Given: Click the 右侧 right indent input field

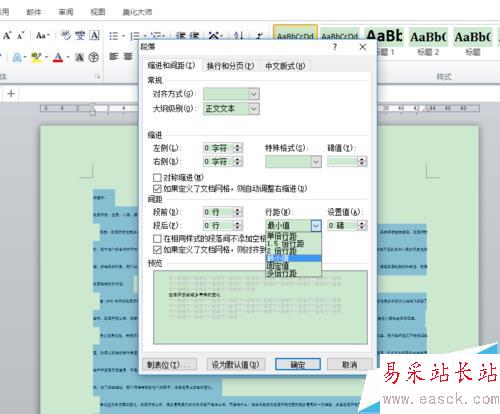Looking at the screenshot, I should click(x=219, y=162).
